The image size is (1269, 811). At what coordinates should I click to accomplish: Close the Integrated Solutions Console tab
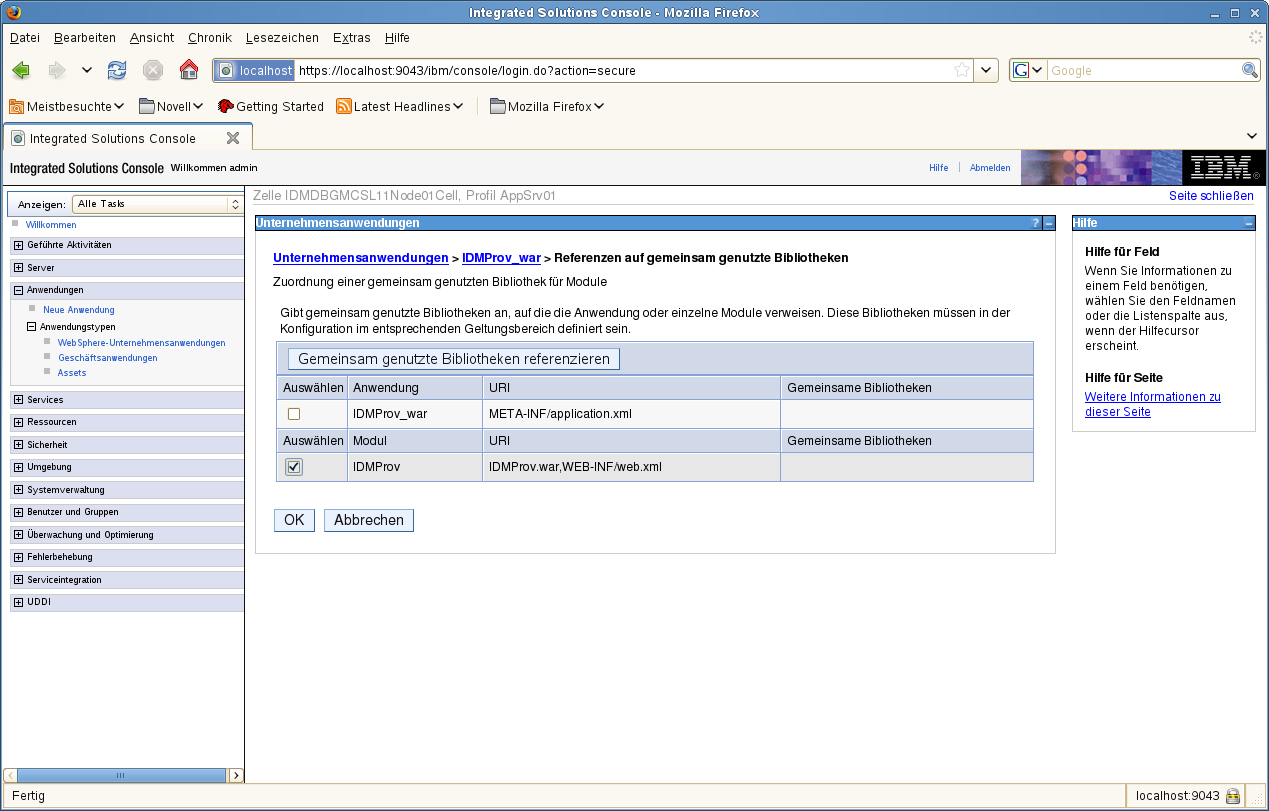(x=233, y=138)
